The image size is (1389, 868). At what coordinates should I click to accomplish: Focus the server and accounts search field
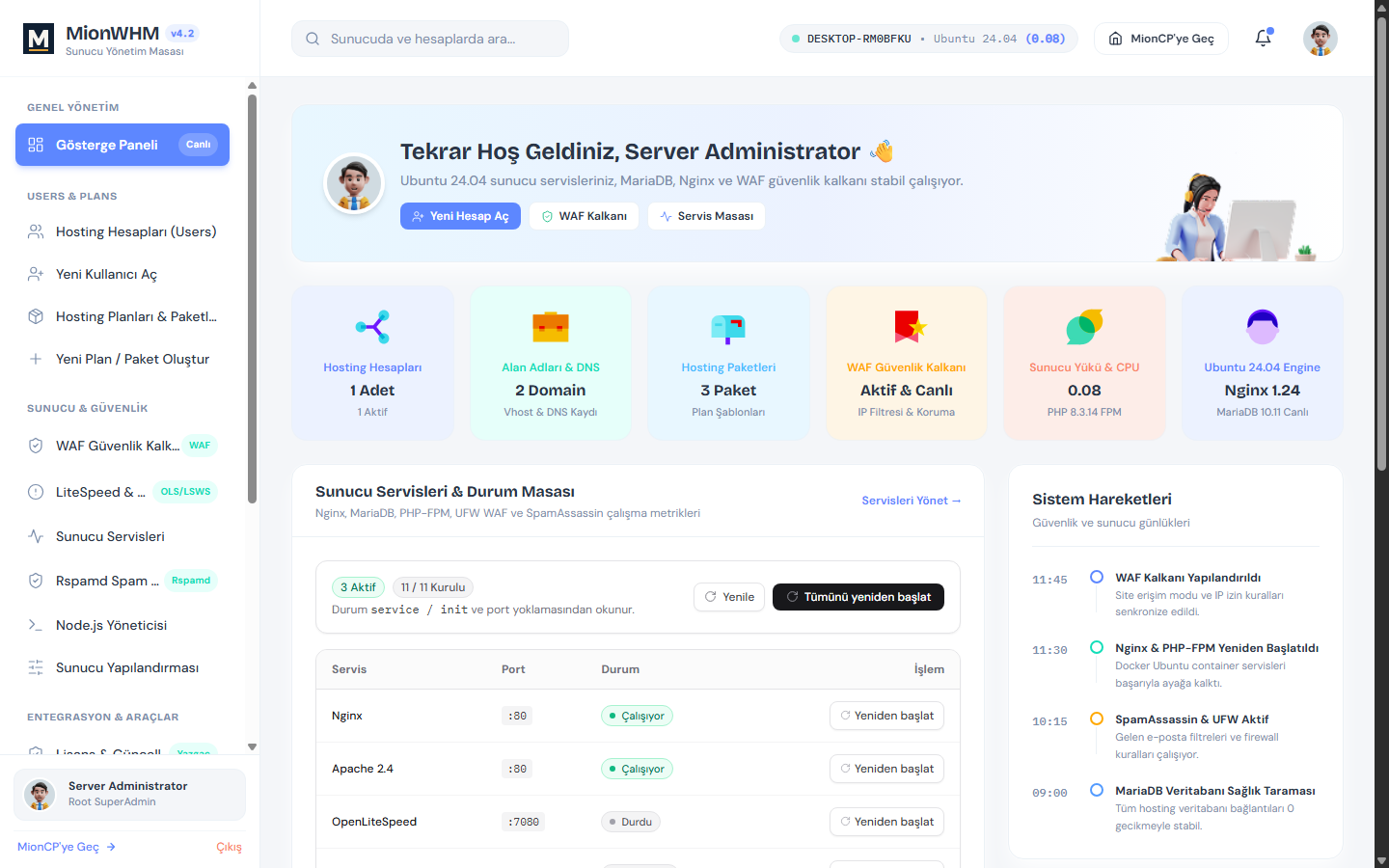point(430,39)
